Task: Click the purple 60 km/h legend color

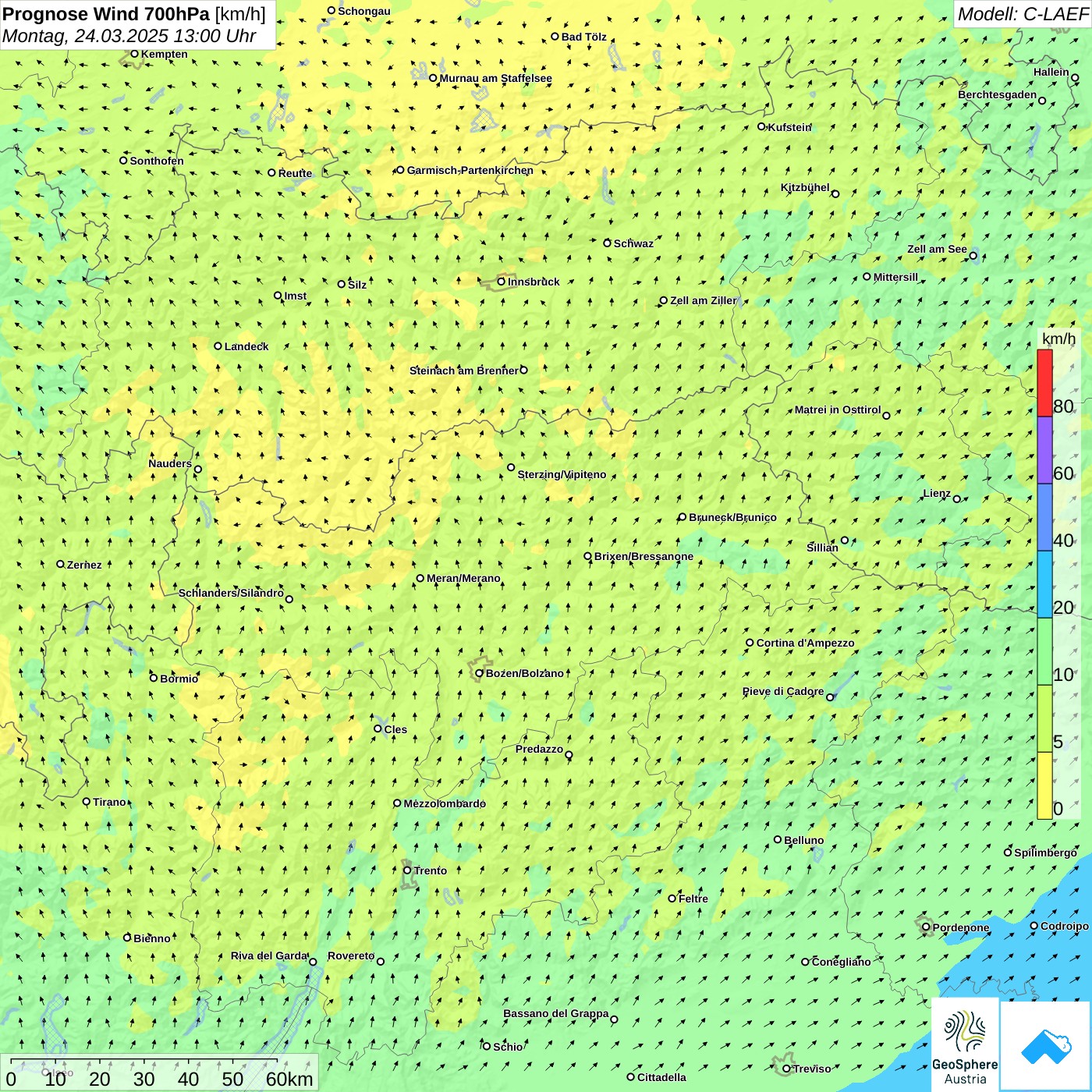Action: coord(1044,451)
